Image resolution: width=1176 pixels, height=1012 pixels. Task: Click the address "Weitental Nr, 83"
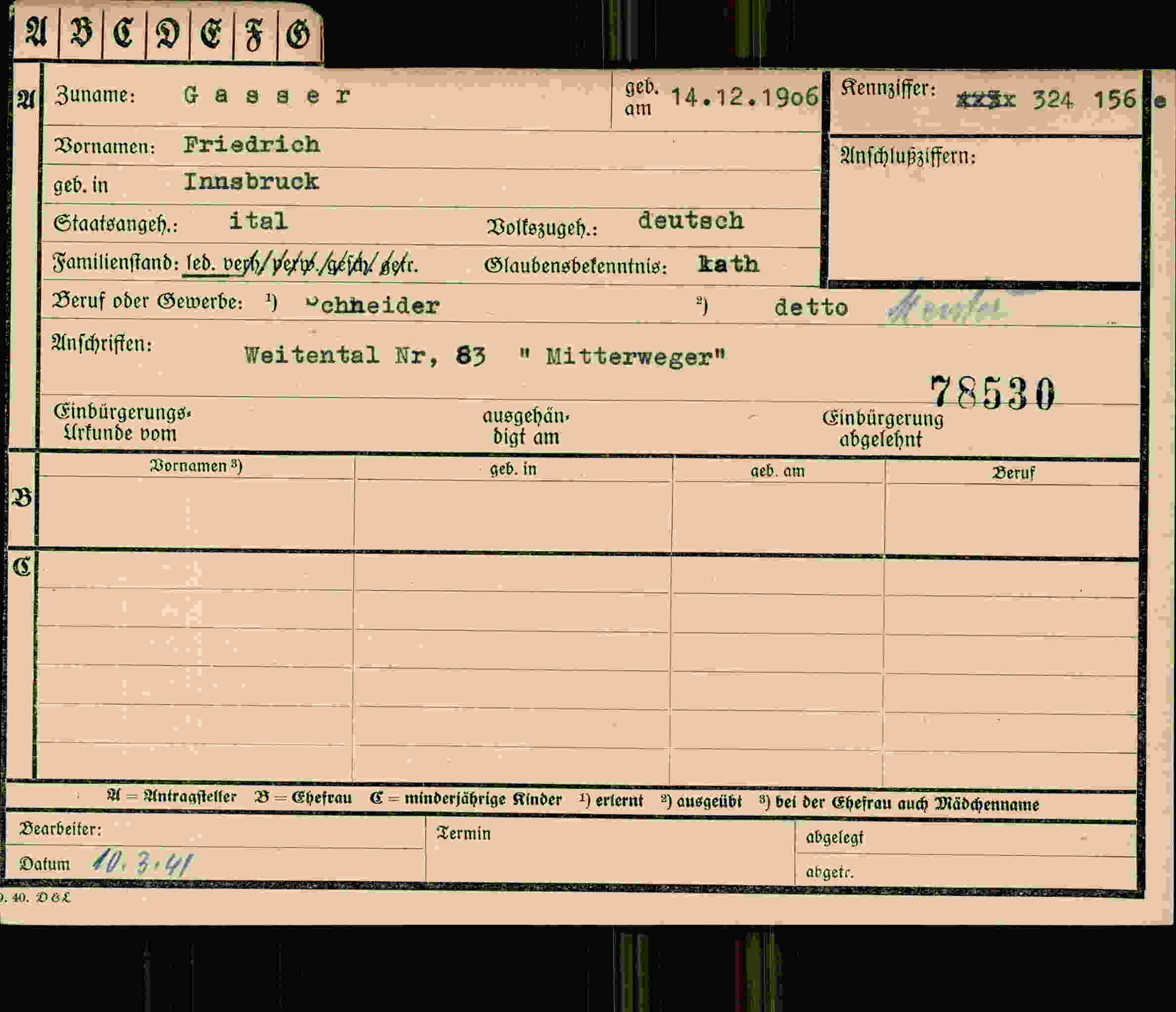coord(365,356)
